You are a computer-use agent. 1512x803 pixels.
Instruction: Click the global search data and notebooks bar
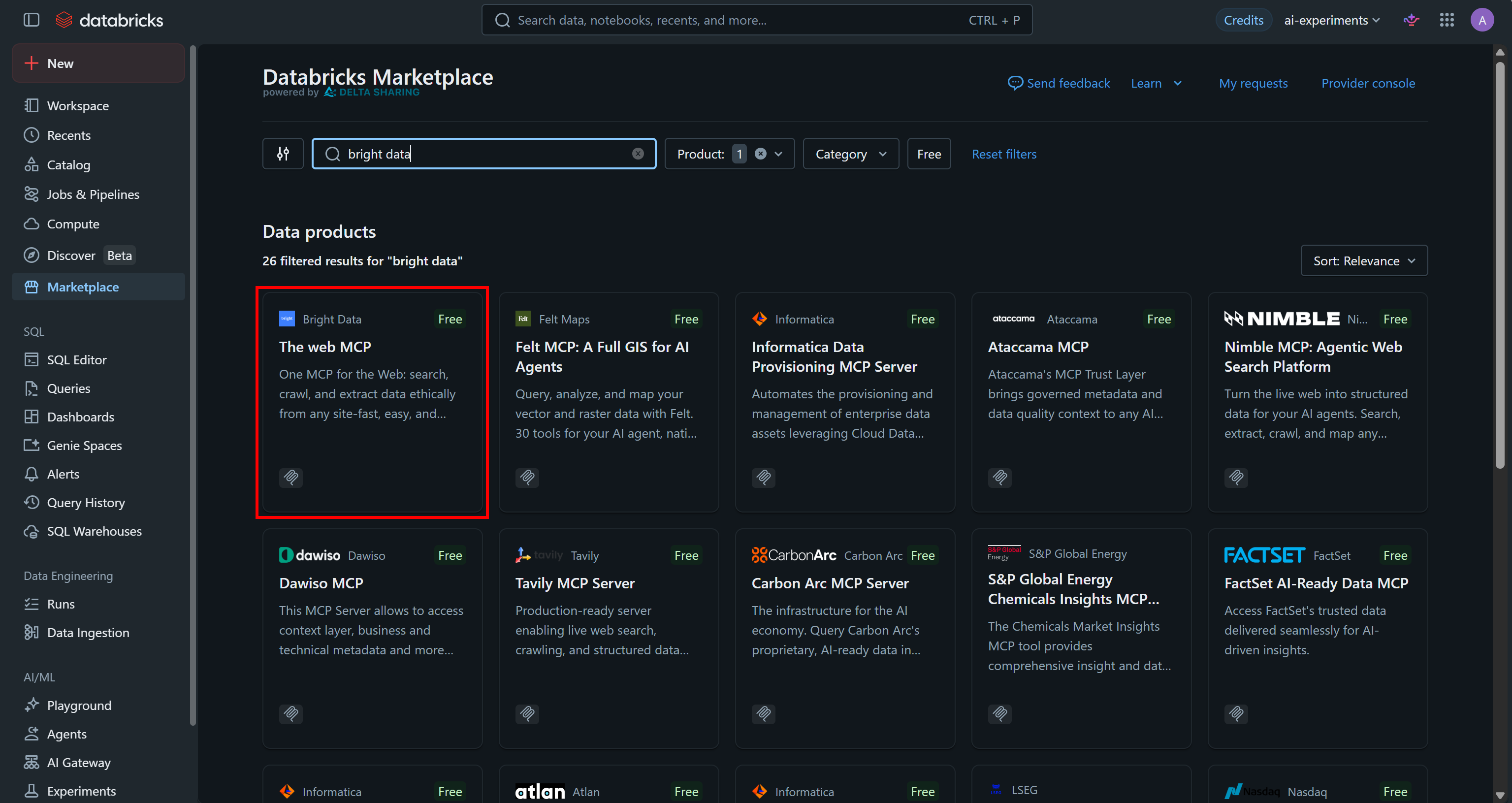point(757,20)
